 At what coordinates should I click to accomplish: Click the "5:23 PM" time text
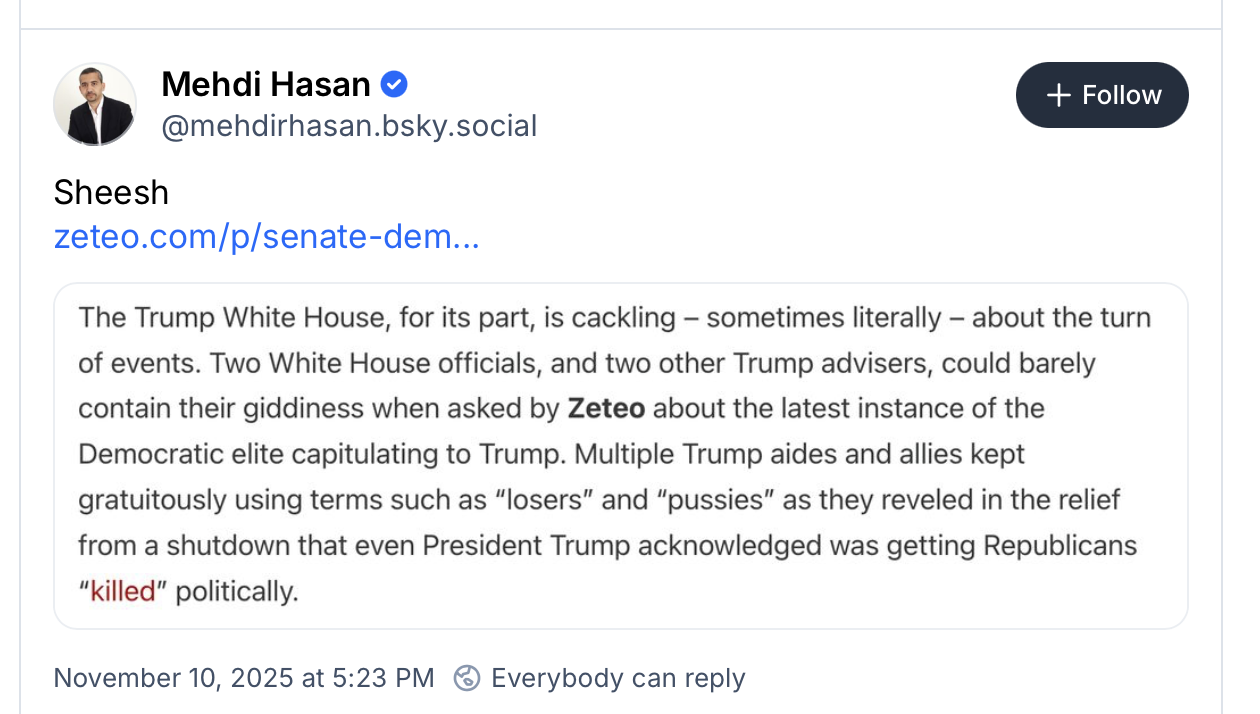tap(385, 678)
